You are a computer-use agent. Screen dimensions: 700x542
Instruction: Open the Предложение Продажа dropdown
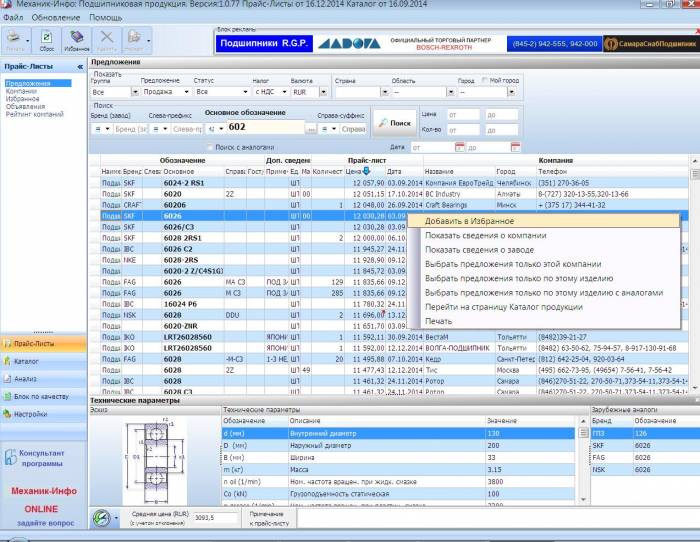(183, 92)
